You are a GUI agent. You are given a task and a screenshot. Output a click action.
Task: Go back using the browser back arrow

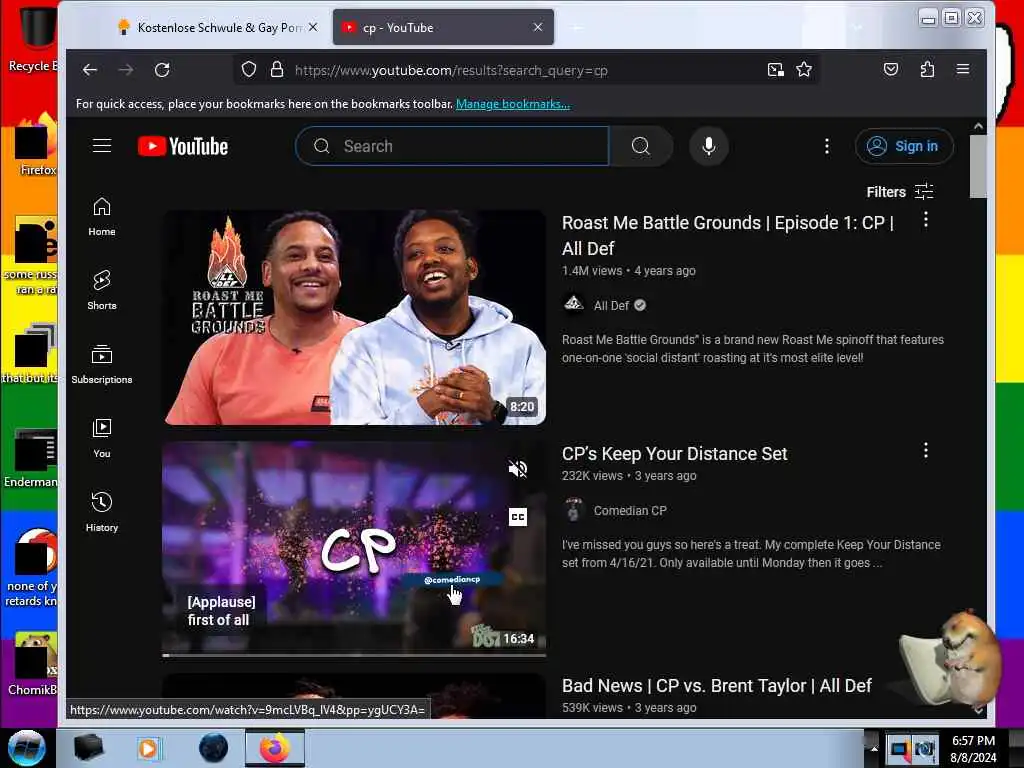[x=90, y=70]
